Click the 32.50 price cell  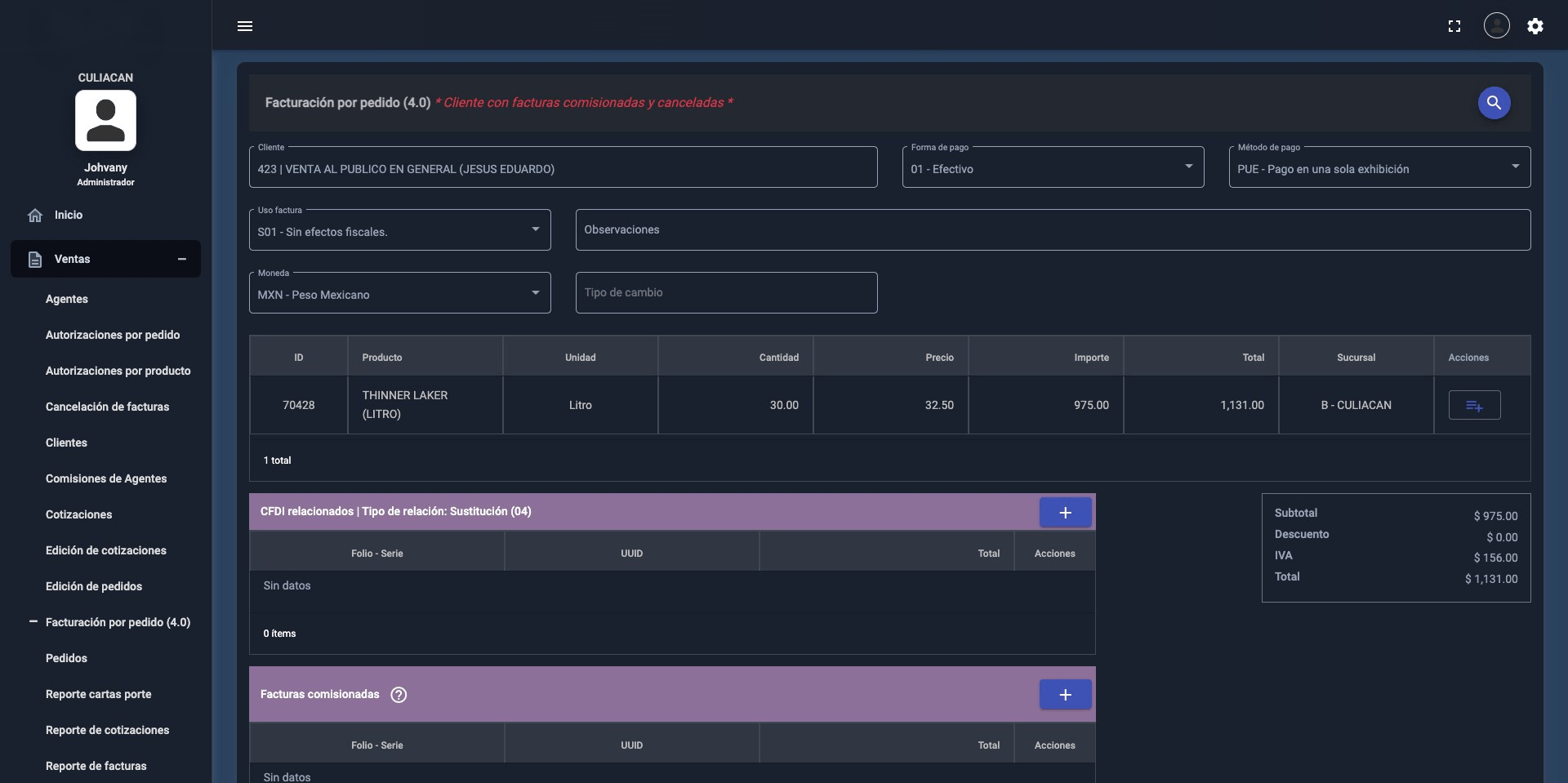pos(890,405)
